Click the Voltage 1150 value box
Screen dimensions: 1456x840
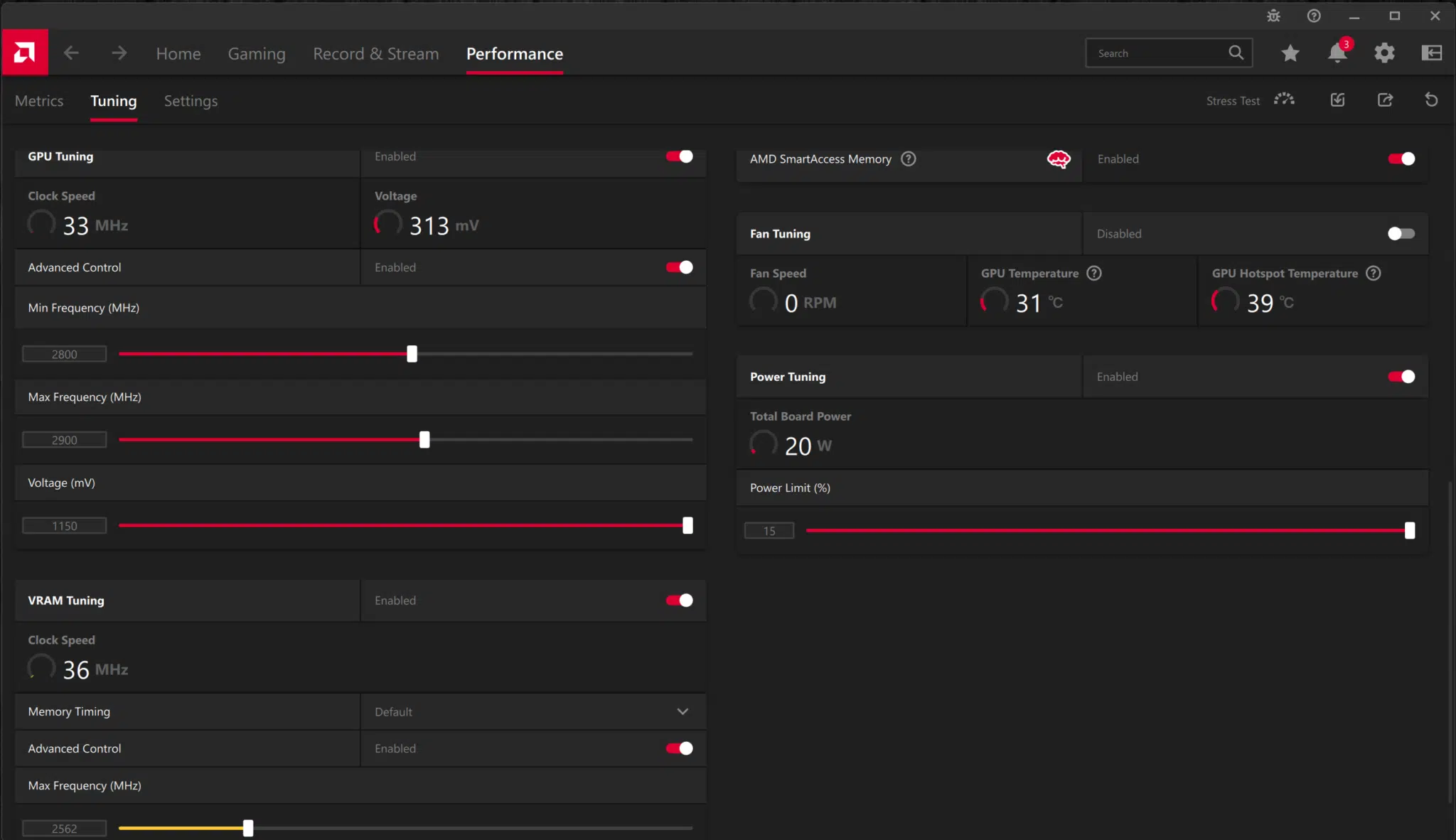[x=65, y=526]
